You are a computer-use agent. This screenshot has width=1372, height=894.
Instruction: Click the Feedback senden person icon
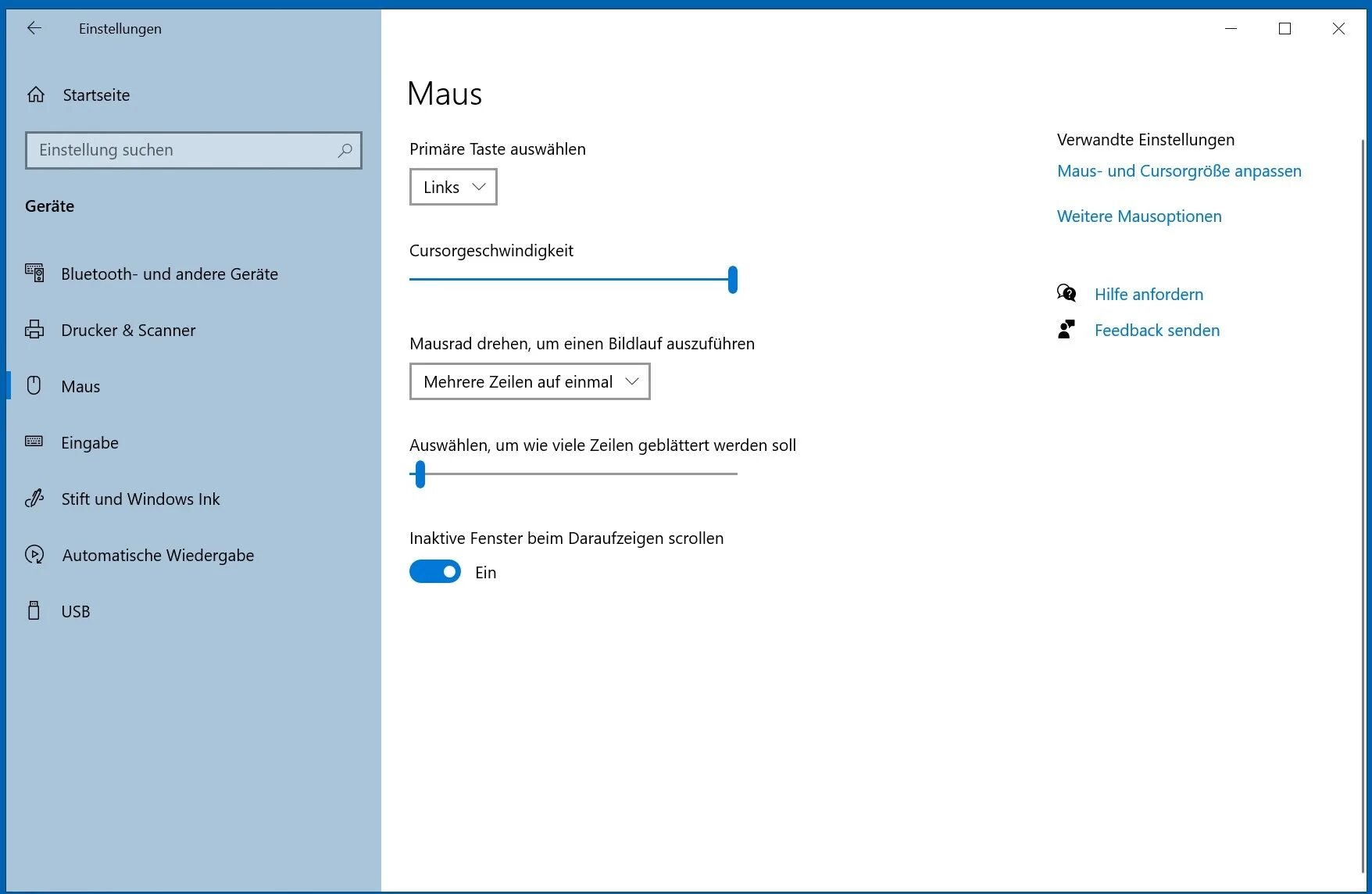(1067, 329)
